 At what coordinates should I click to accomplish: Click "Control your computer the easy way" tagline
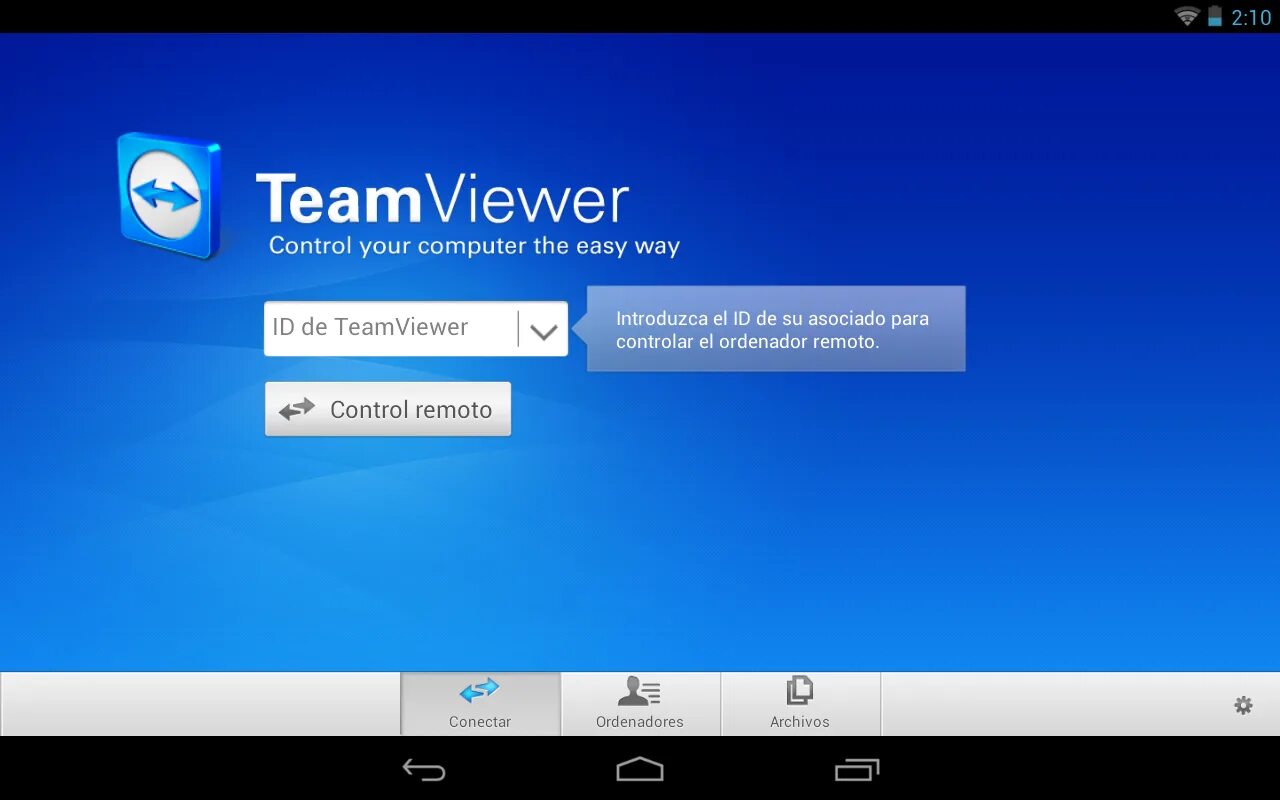[x=474, y=246]
